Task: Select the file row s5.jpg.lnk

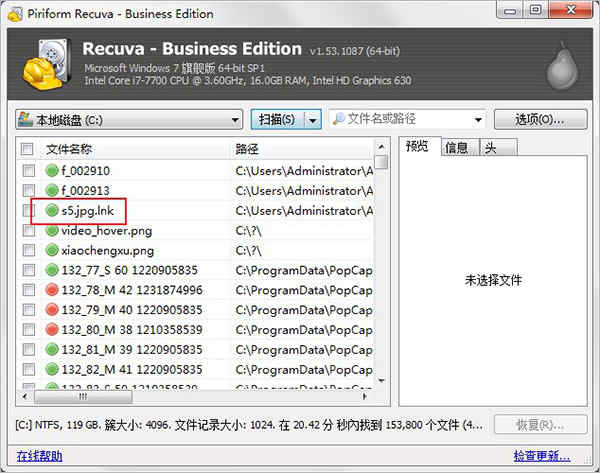Action: 195,210
